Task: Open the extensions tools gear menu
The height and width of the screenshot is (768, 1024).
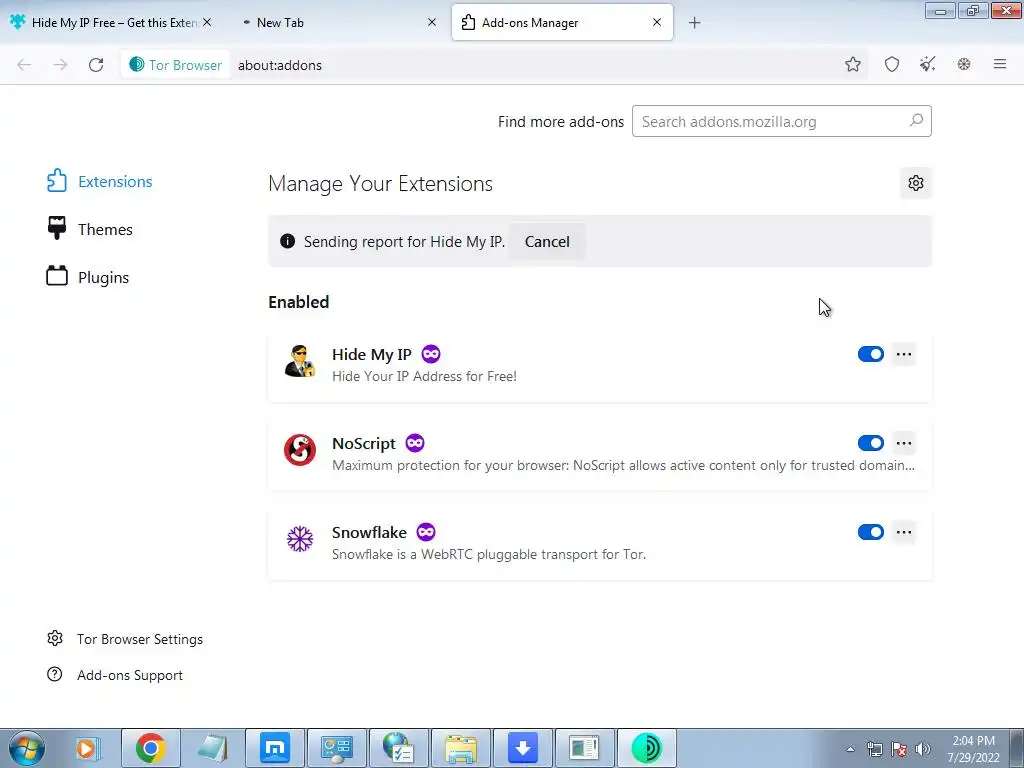Action: [916, 183]
